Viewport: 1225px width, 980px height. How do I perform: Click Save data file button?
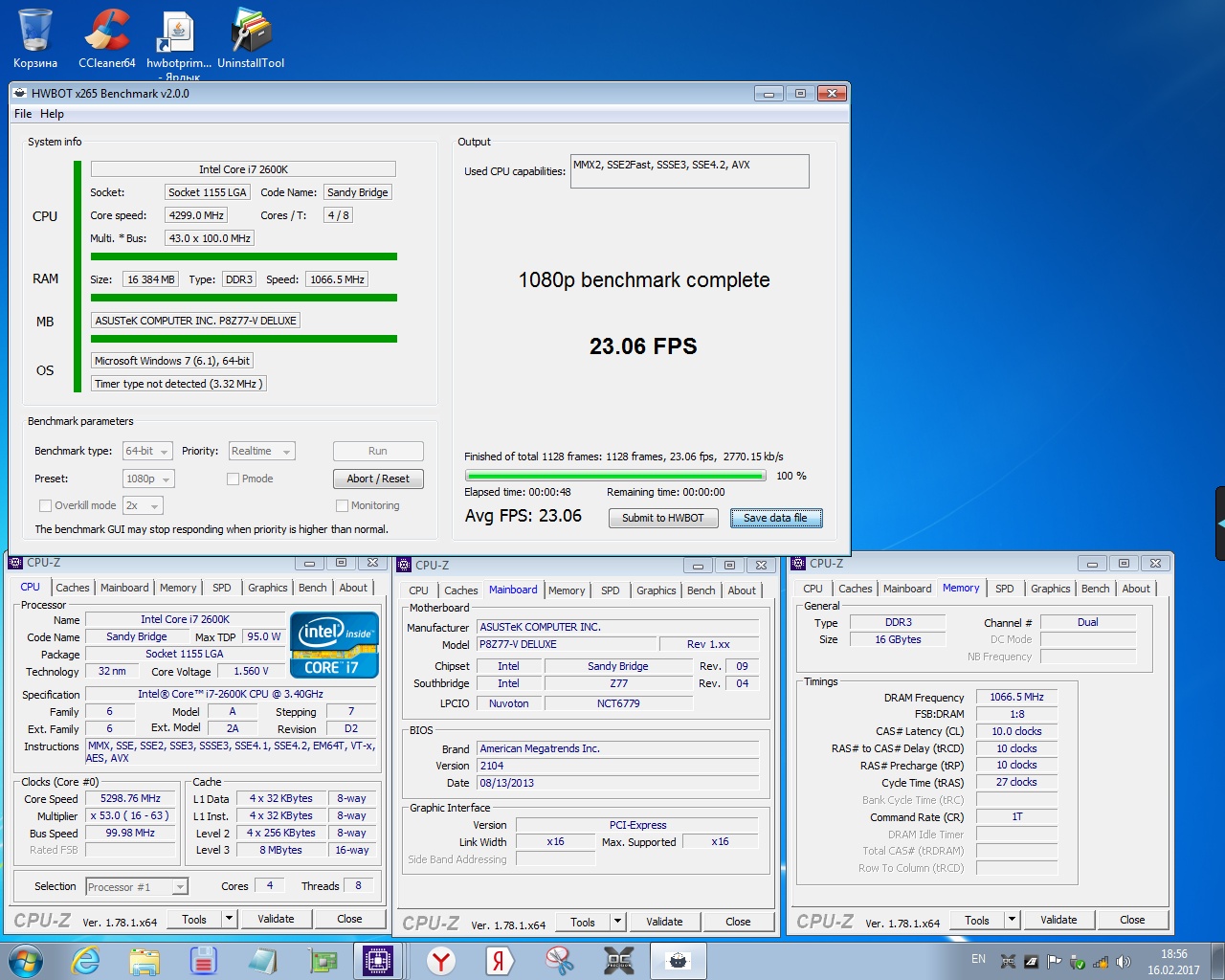point(776,518)
